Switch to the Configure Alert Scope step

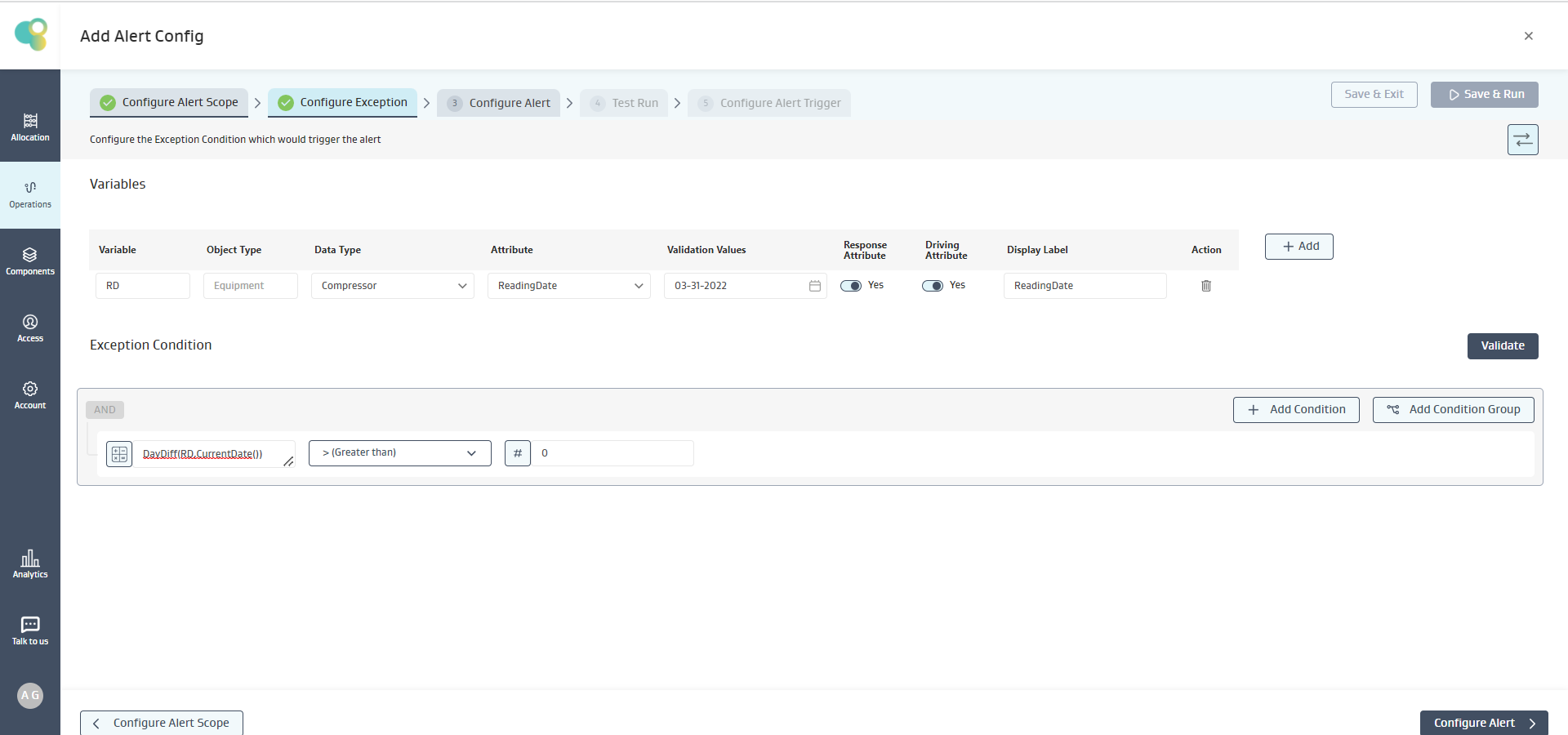point(170,103)
